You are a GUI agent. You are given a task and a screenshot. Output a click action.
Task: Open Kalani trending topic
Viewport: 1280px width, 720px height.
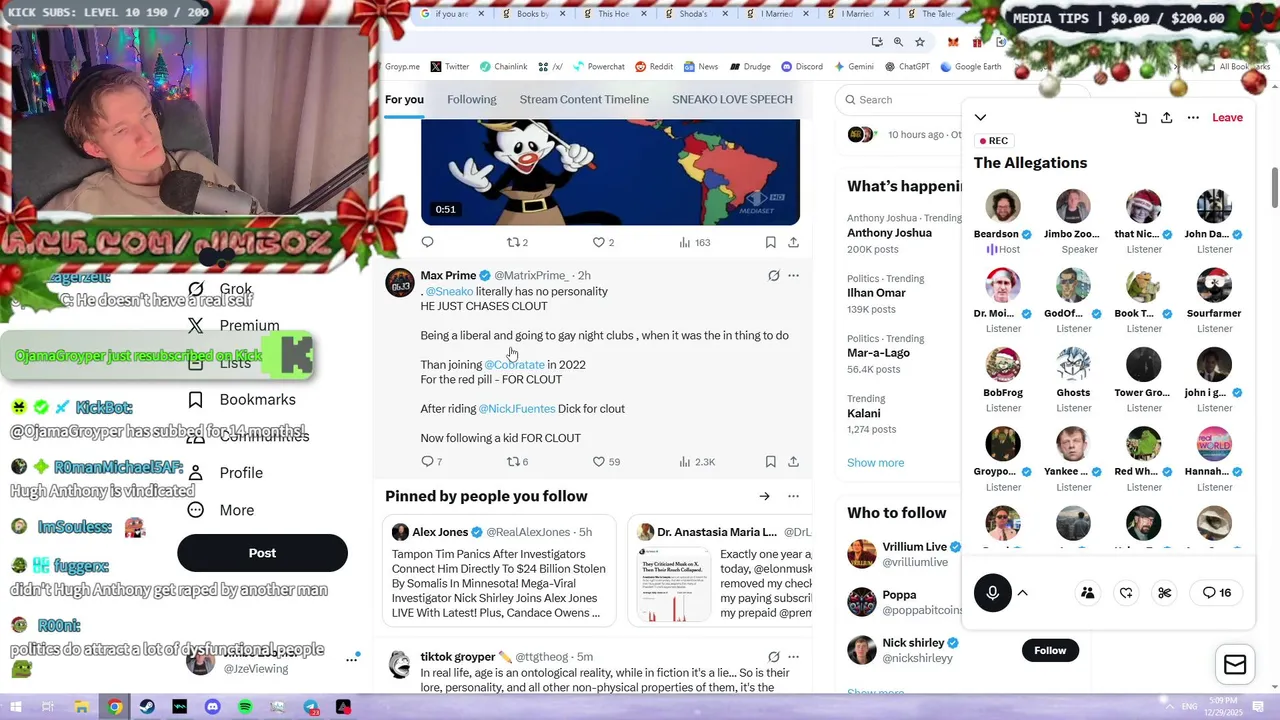[x=864, y=413]
